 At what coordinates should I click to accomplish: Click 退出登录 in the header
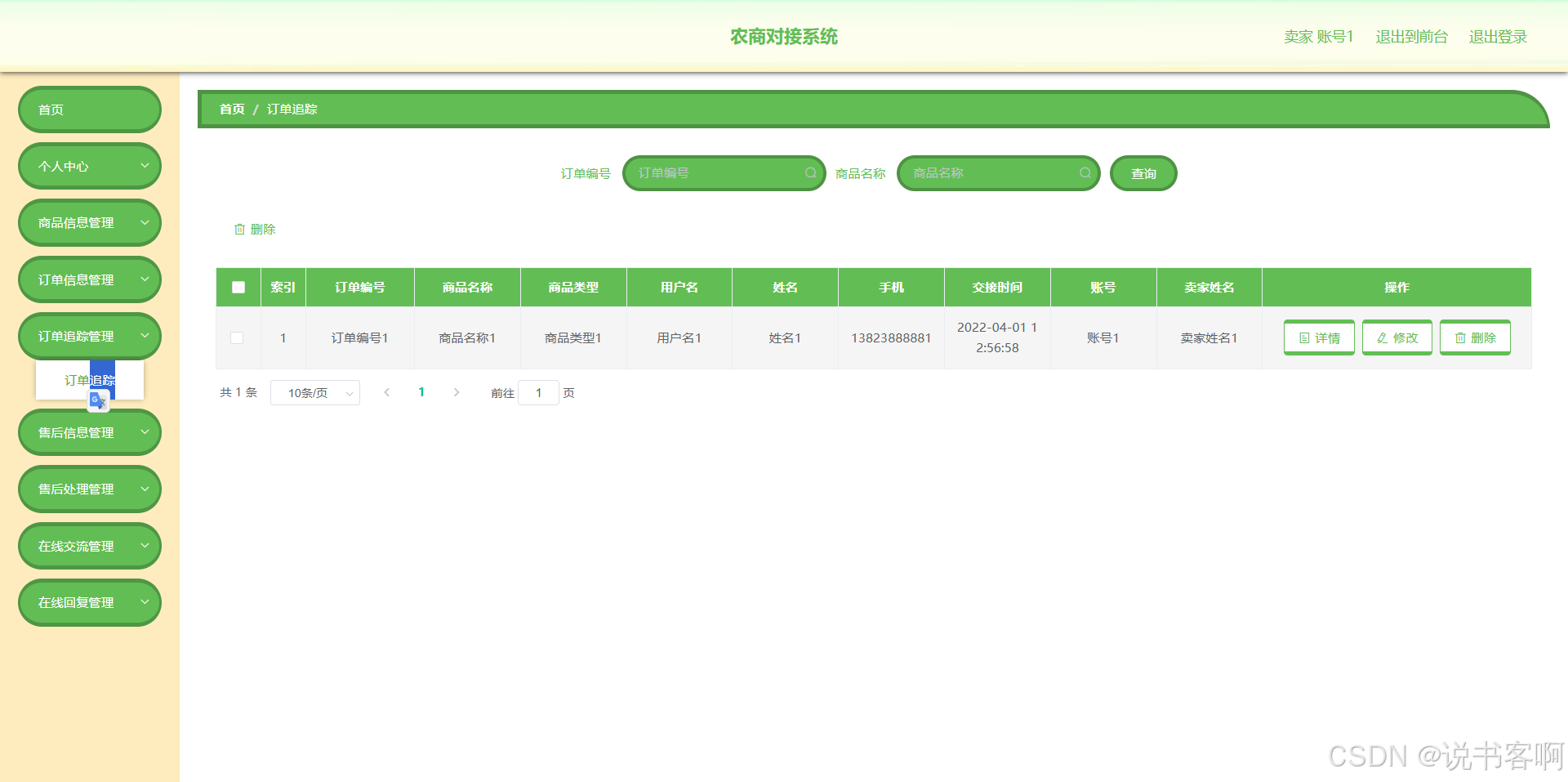point(1498,37)
